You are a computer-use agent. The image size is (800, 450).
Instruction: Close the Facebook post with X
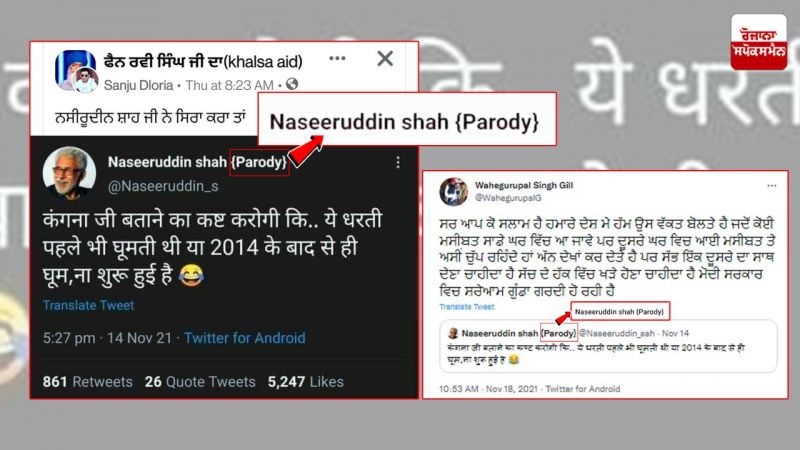click(x=385, y=59)
